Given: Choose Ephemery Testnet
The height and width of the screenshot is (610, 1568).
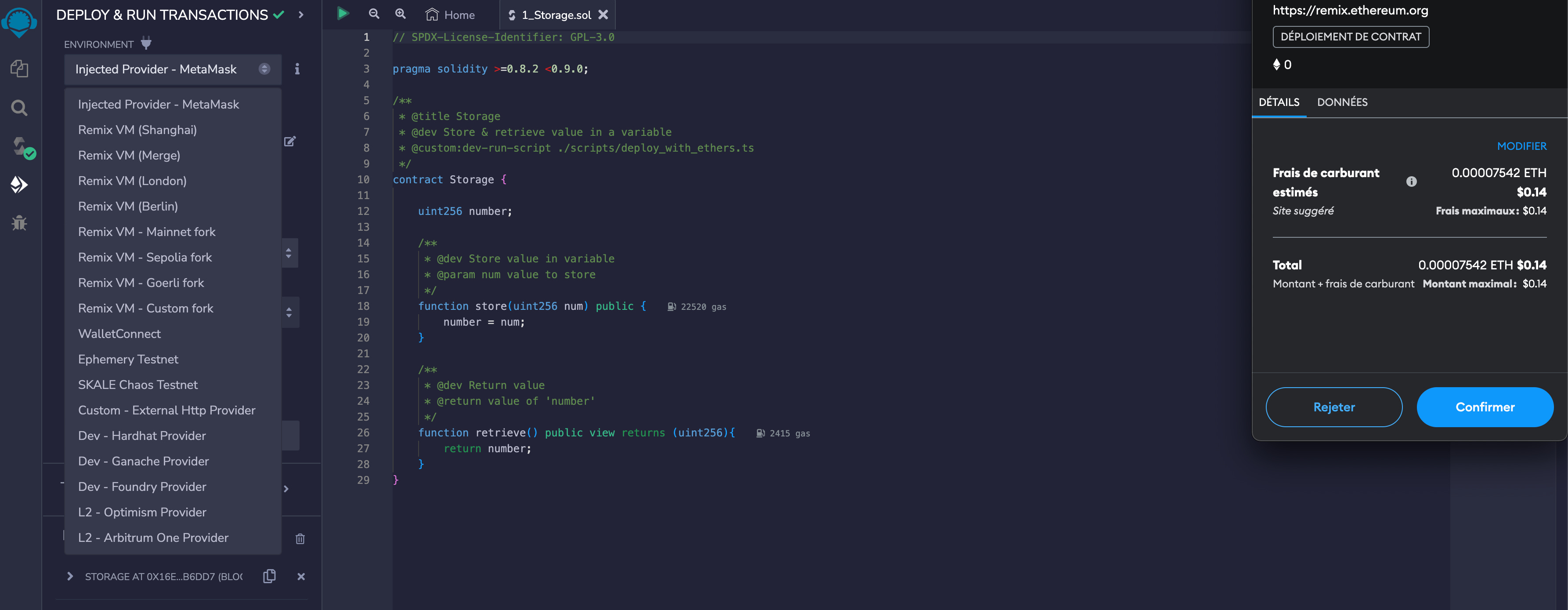Looking at the screenshot, I should pos(173,360).
